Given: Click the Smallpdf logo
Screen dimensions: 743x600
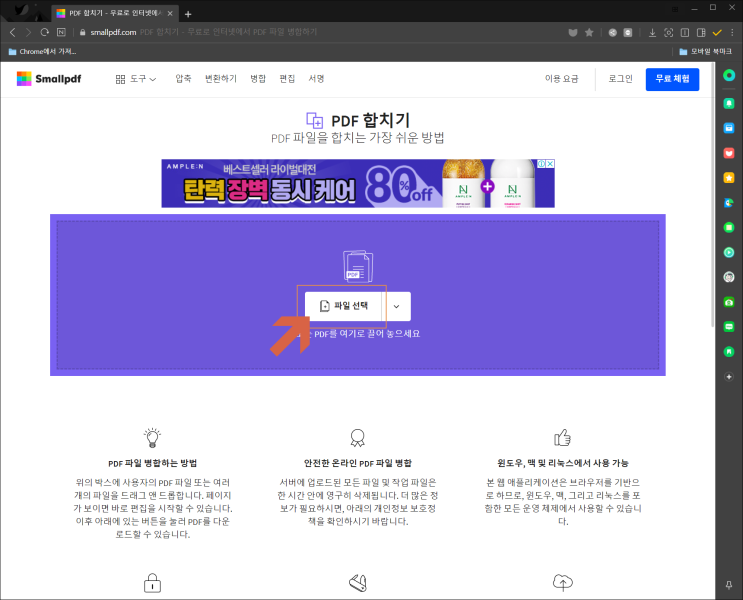Looking at the screenshot, I should click(x=49, y=79).
